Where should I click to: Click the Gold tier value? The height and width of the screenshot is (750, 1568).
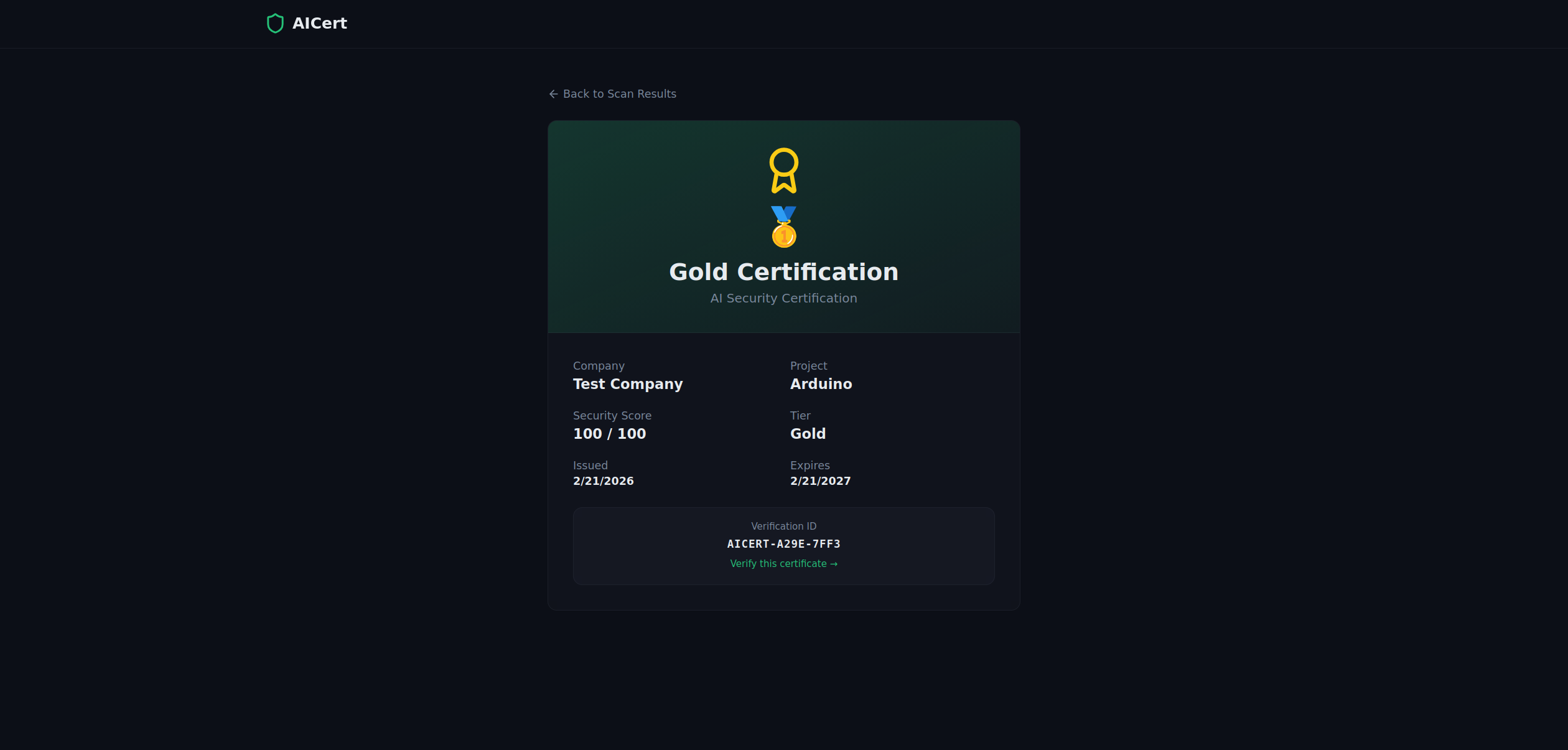tap(808, 434)
